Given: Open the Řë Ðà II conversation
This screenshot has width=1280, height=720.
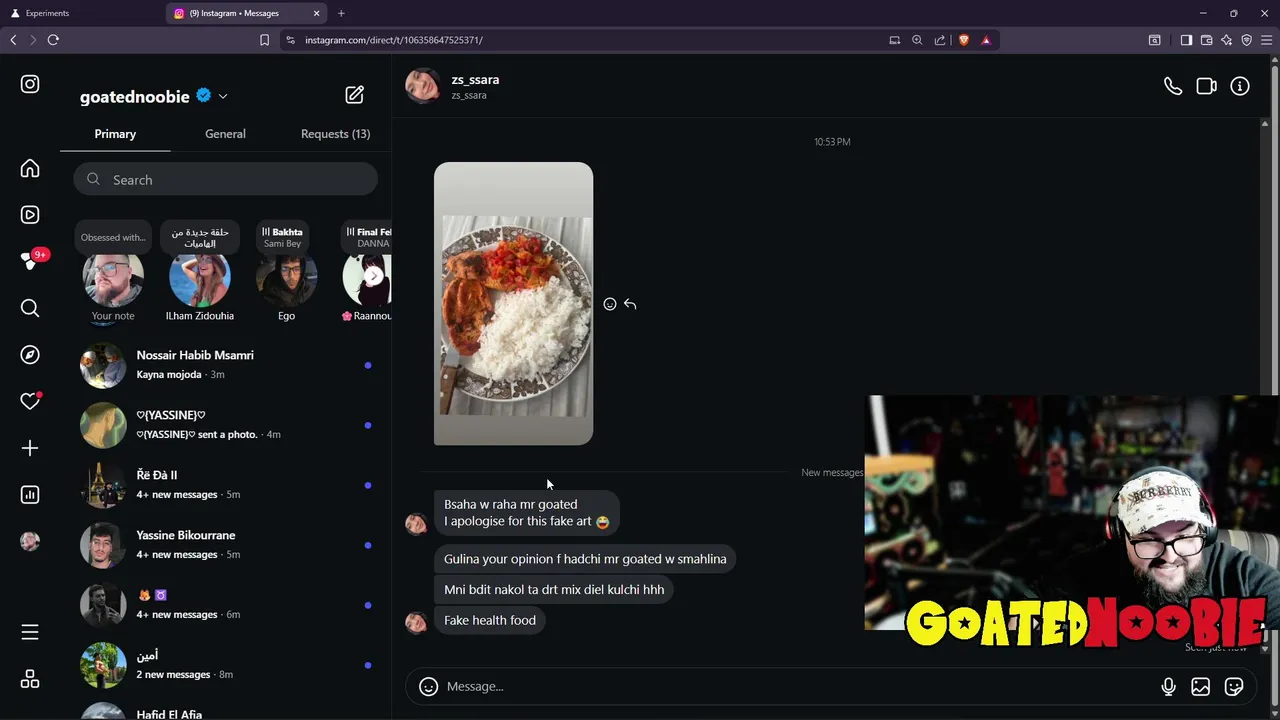Looking at the screenshot, I should pyautogui.click(x=225, y=485).
